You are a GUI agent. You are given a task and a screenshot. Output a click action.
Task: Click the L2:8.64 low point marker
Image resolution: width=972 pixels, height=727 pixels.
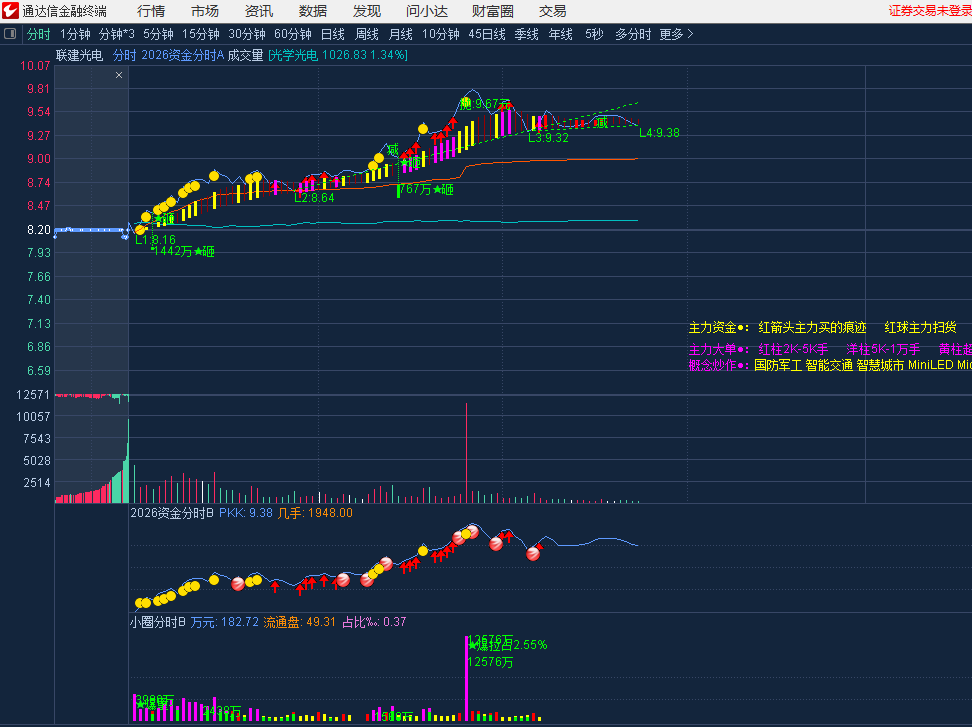point(314,198)
